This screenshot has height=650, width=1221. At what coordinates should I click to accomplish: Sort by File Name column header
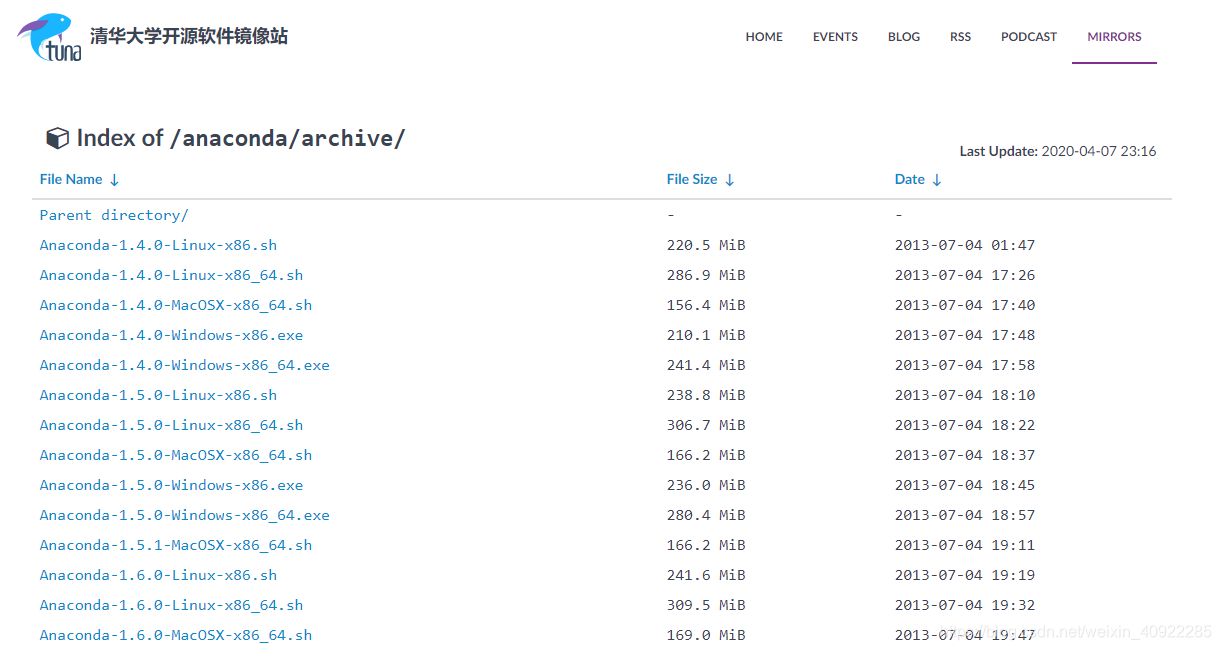(79, 179)
